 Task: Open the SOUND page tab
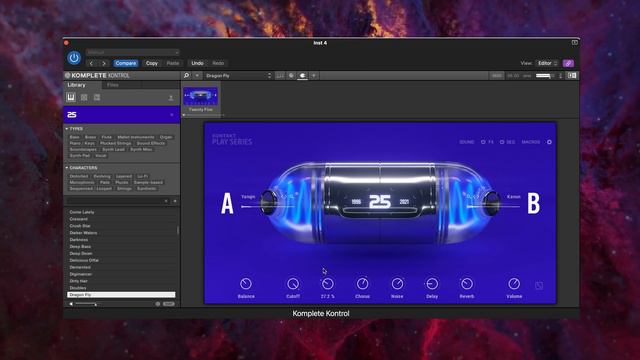click(x=467, y=142)
